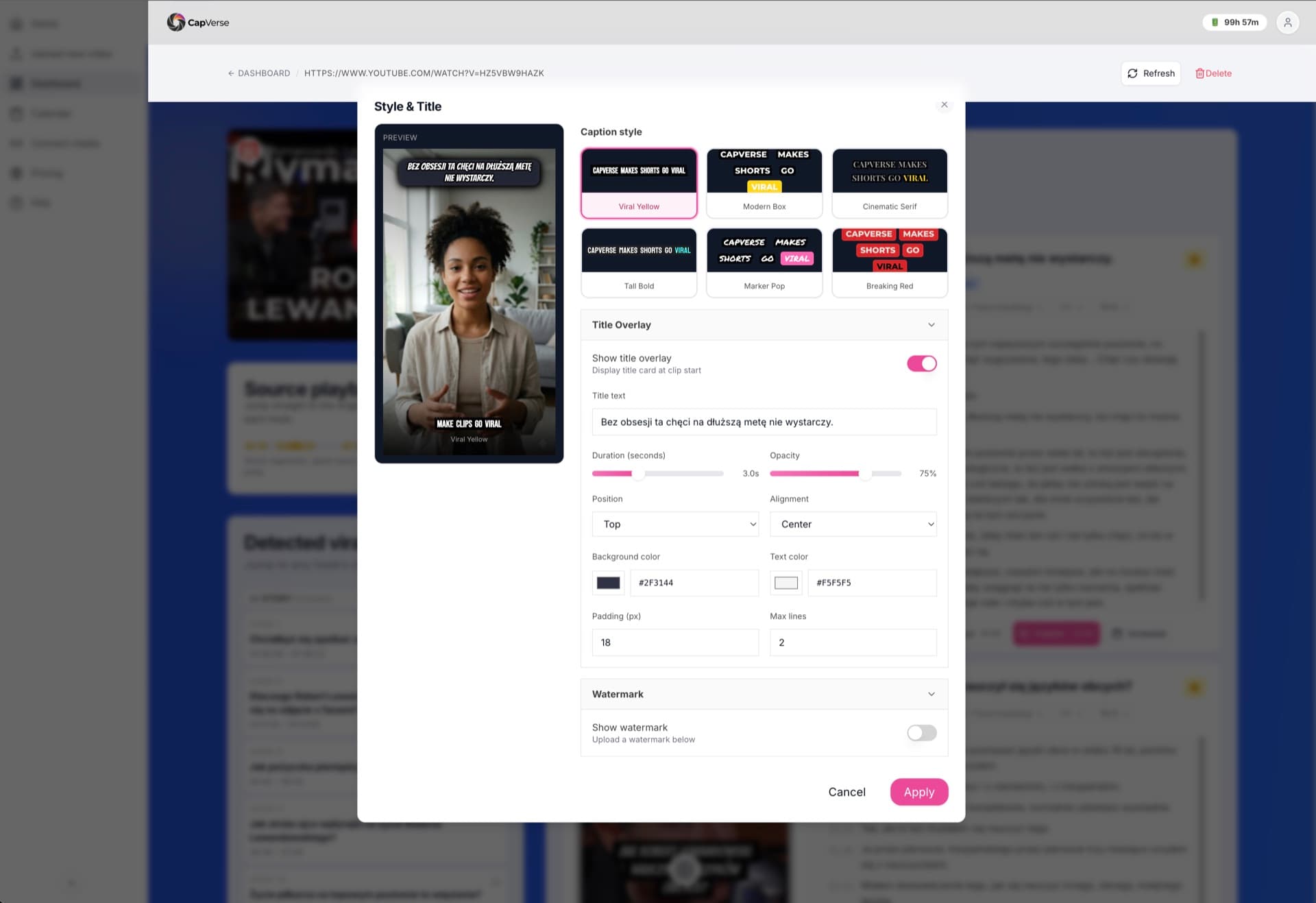This screenshot has height=903, width=1316.
Task: Click the Apply button
Action: pyautogui.click(x=918, y=792)
